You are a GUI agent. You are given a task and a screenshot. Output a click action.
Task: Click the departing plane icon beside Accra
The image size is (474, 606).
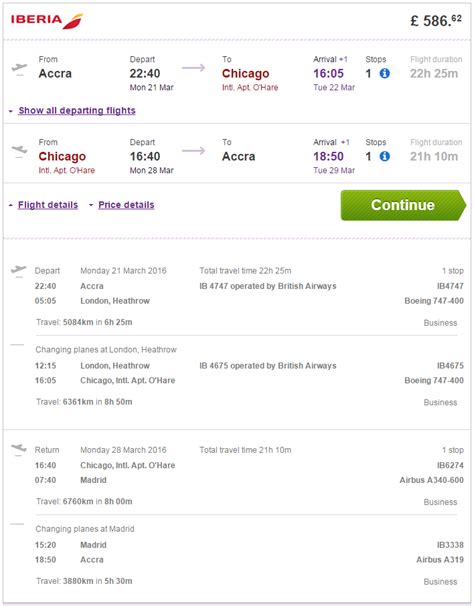click(19, 69)
